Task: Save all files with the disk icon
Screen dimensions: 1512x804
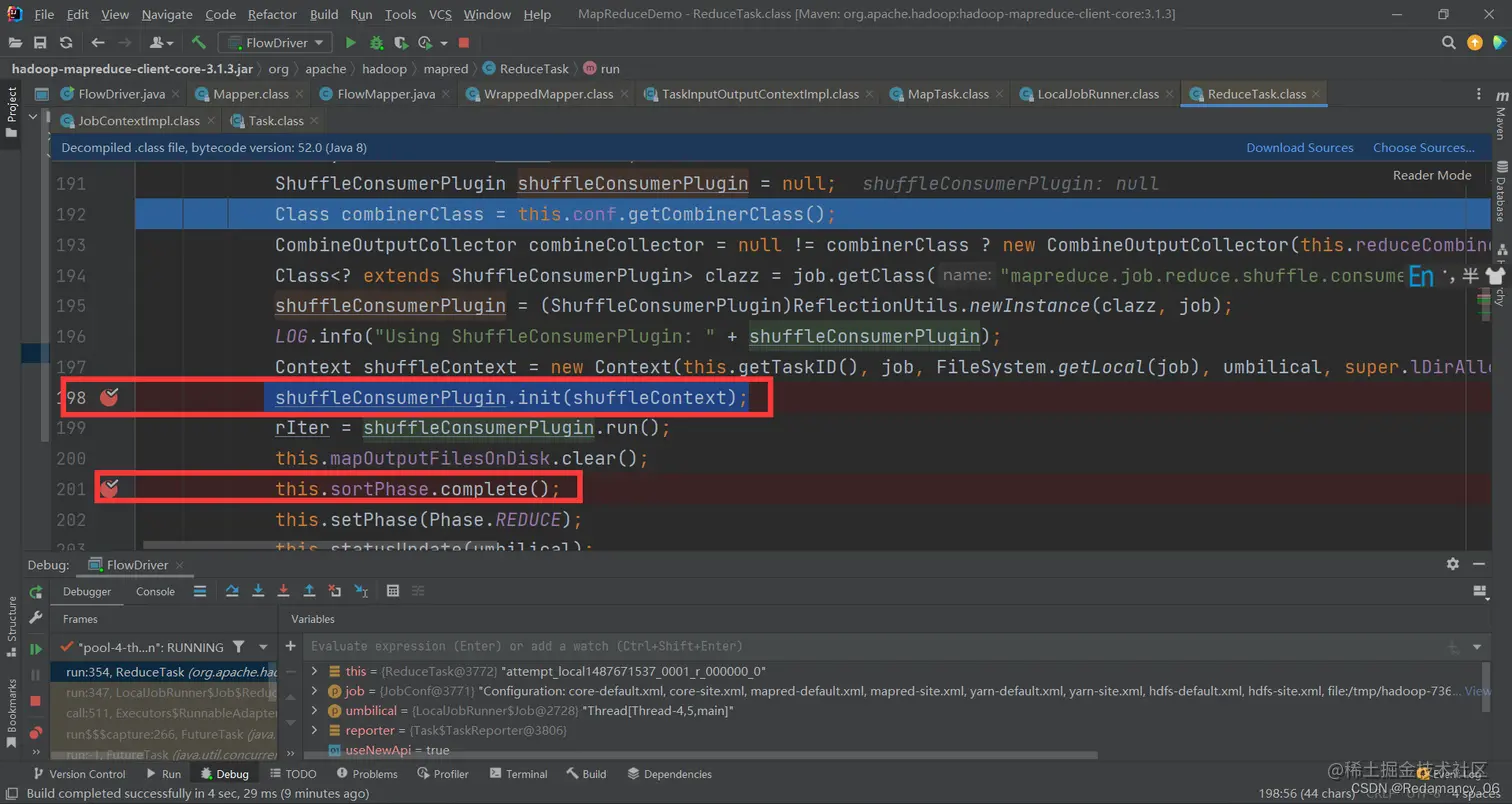Action: (40, 43)
